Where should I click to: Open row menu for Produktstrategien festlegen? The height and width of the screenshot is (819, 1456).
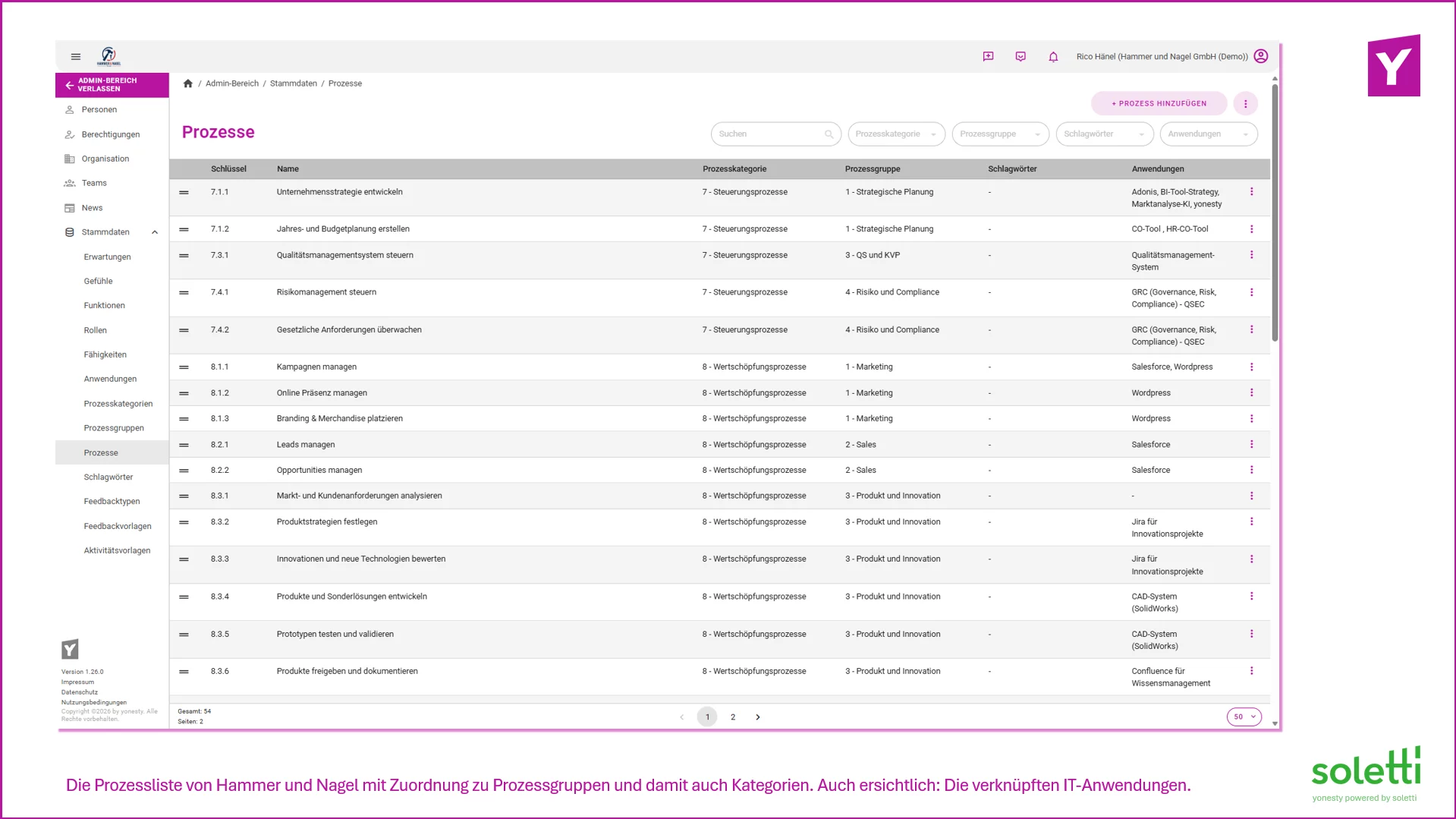[1252, 521]
